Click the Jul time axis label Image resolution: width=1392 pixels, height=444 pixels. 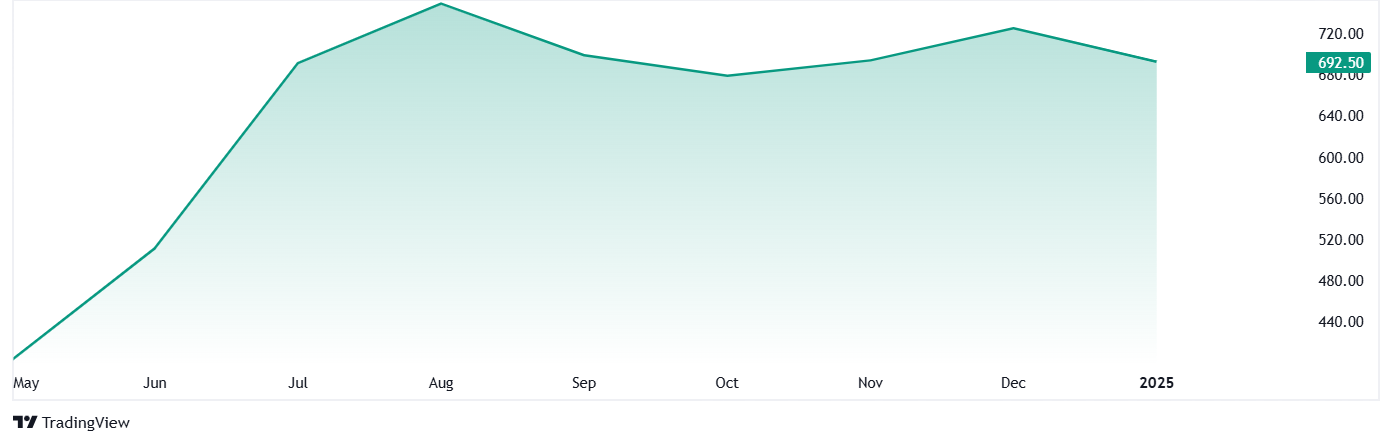click(x=298, y=383)
